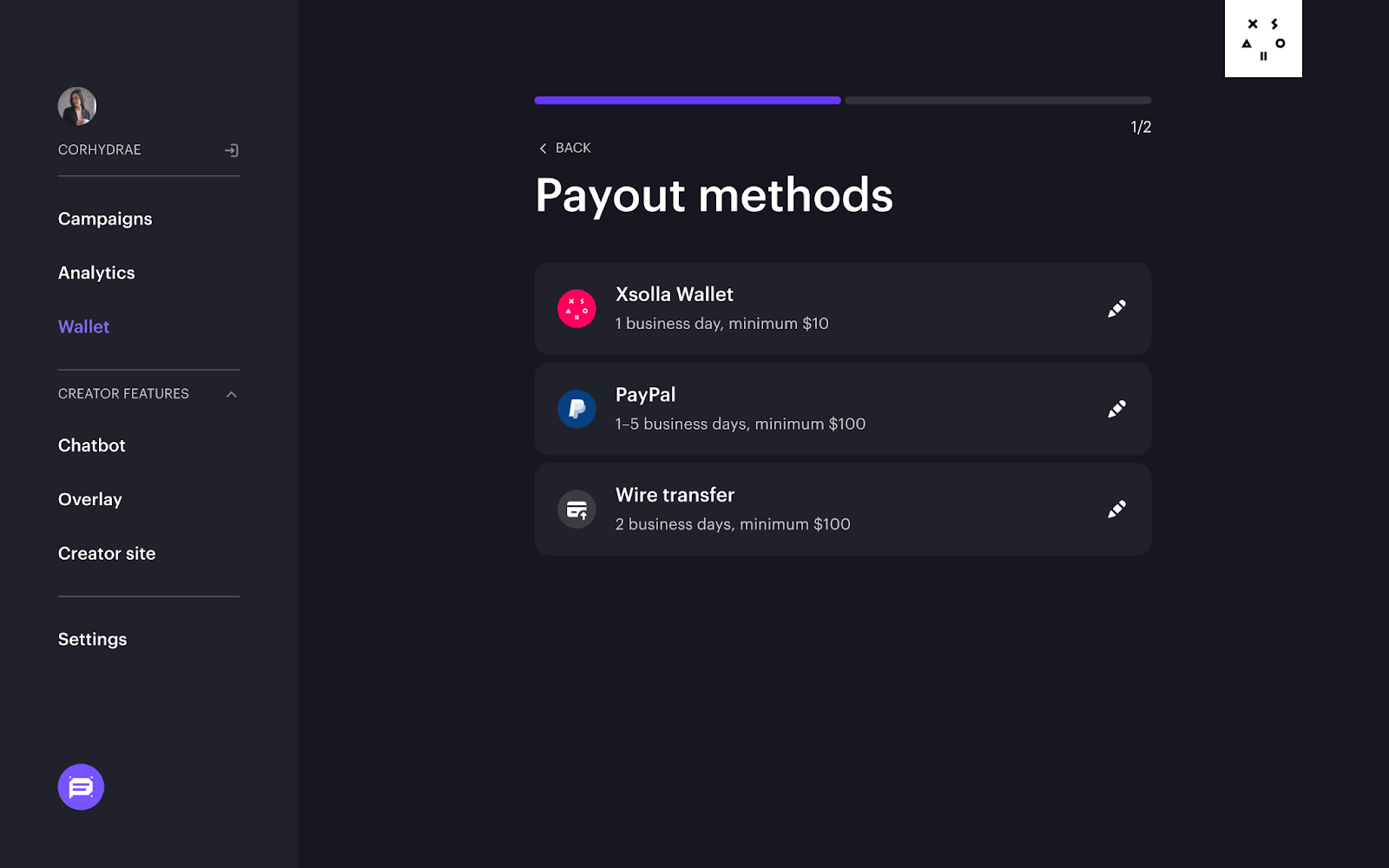This screenshot has width=1389, height=868.
Task: Click the Wire transfer icon
Action: 576,509
